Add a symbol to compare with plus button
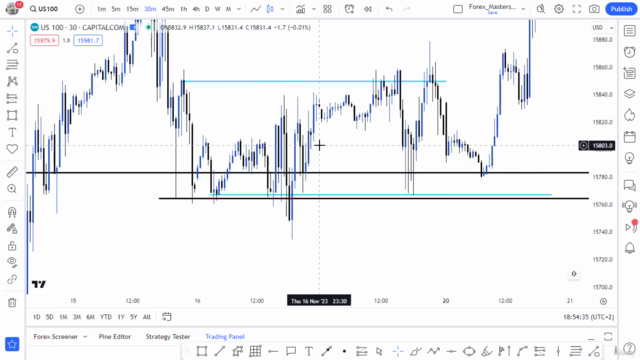Viewport: 640px width, 360px height. (x=80, y=9)
